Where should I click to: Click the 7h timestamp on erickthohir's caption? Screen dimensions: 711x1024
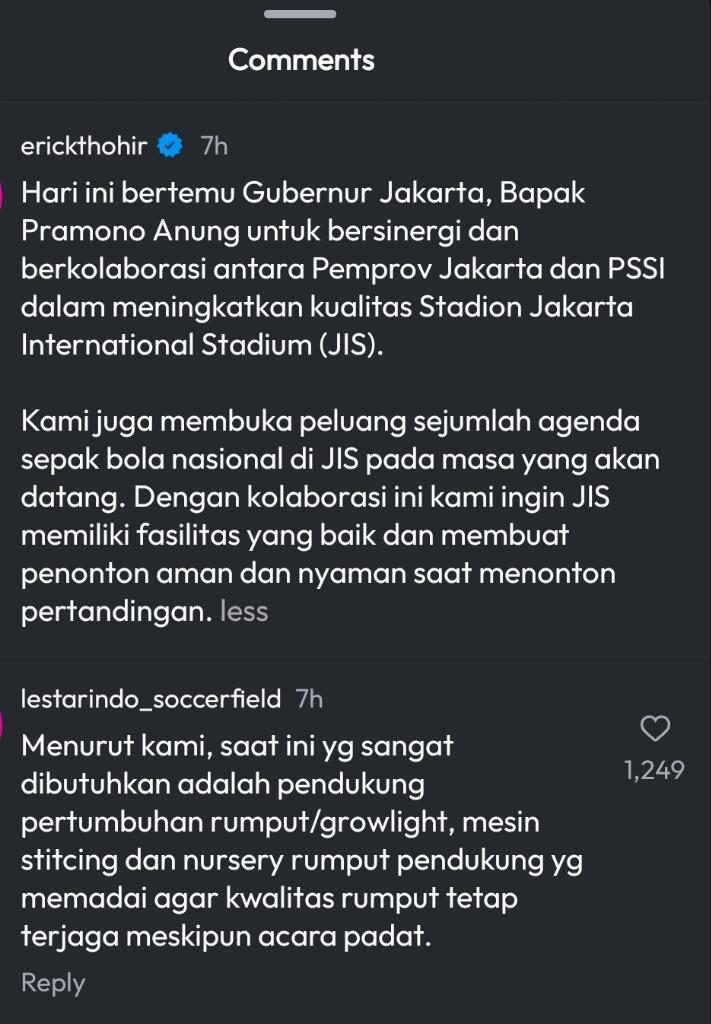[212, 145]
